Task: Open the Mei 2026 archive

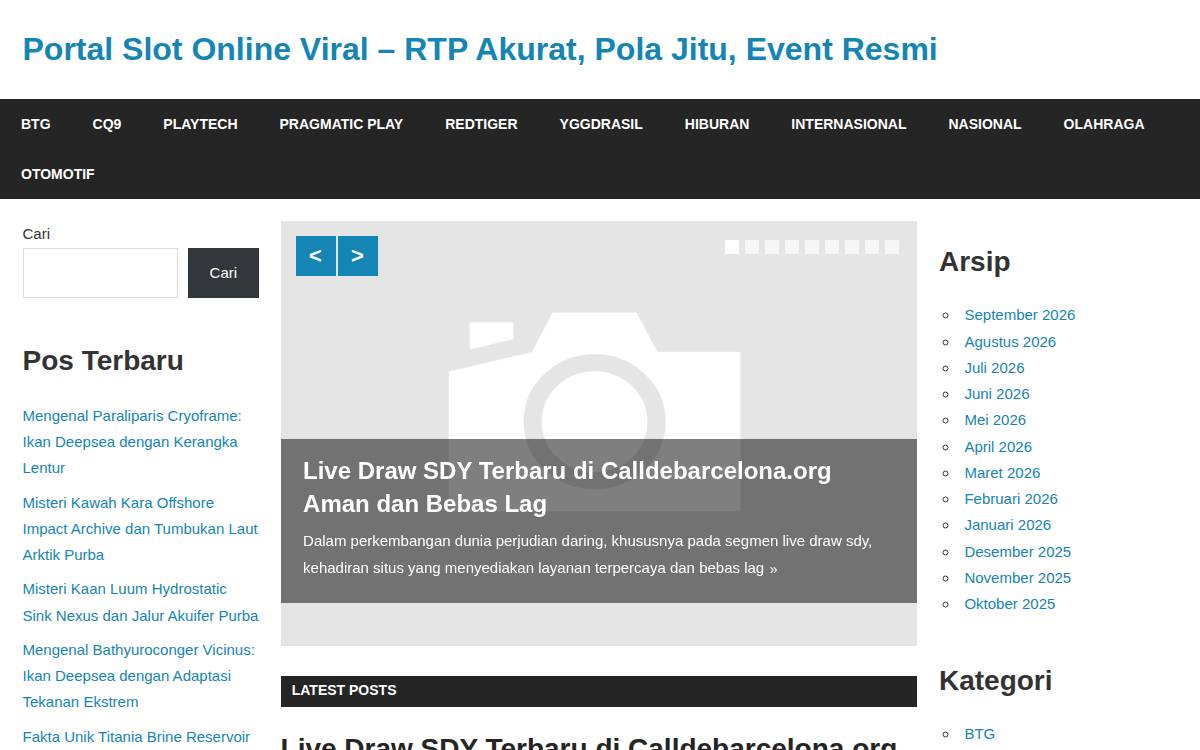Action: click(x=995, y=420)
